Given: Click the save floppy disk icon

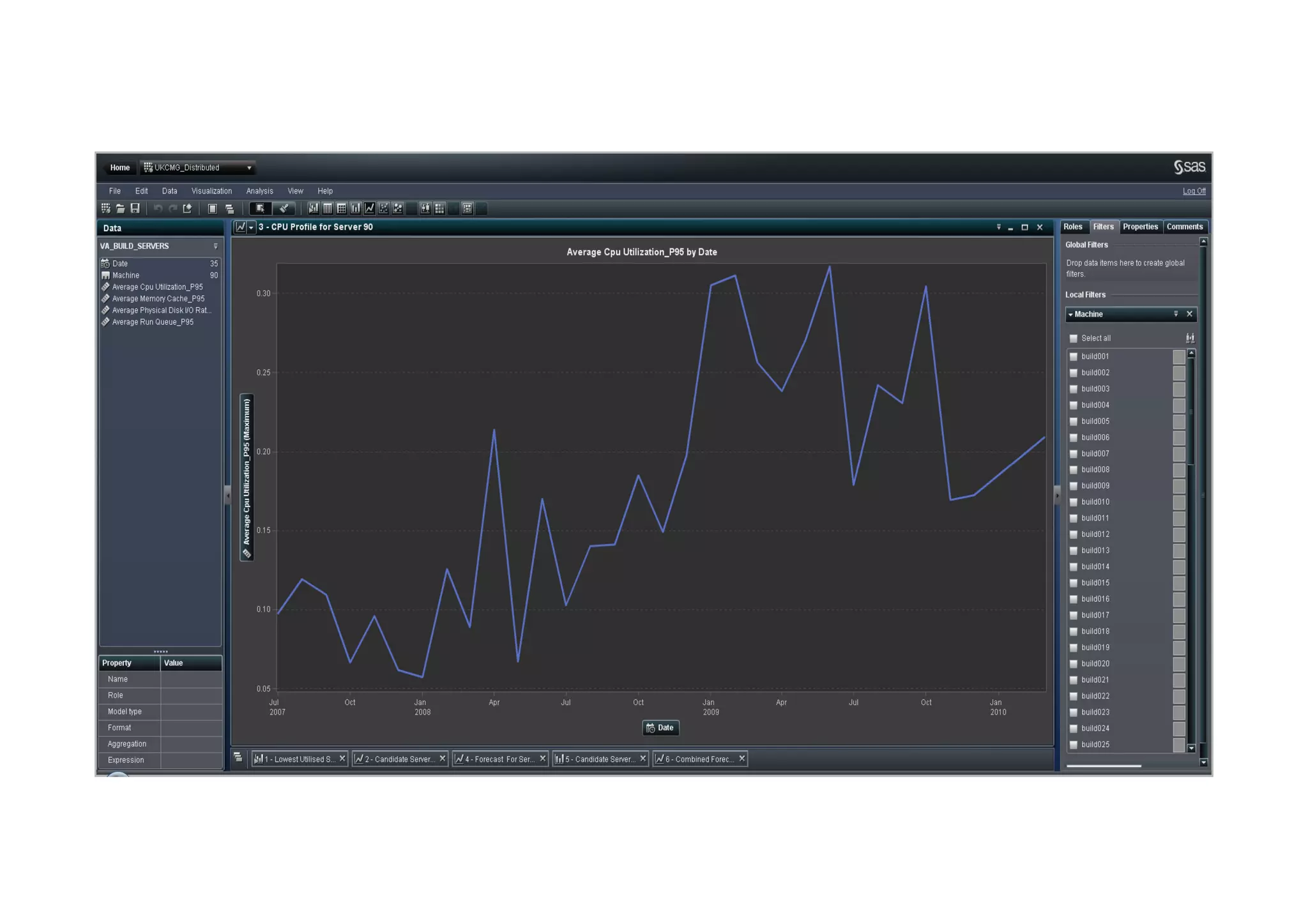Looking at the screenshot, I should click(x=135, y=208).
